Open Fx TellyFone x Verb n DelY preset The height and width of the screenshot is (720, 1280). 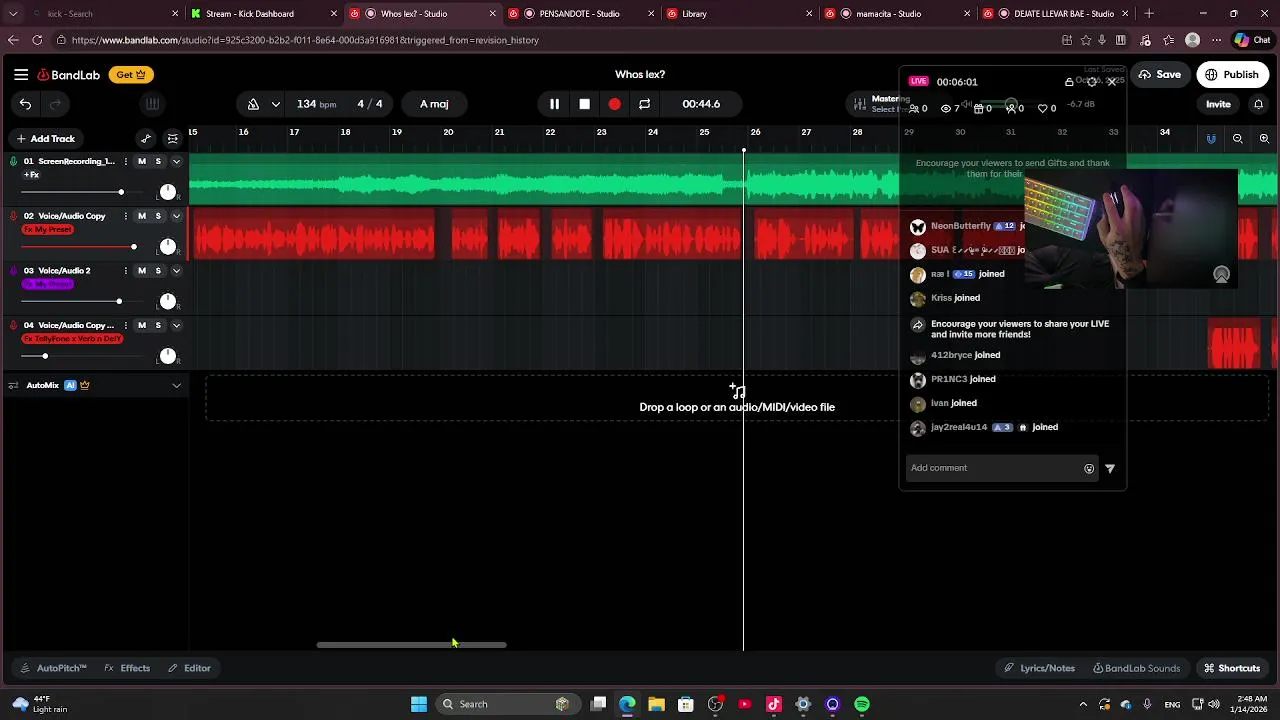[x=72, y=339]
